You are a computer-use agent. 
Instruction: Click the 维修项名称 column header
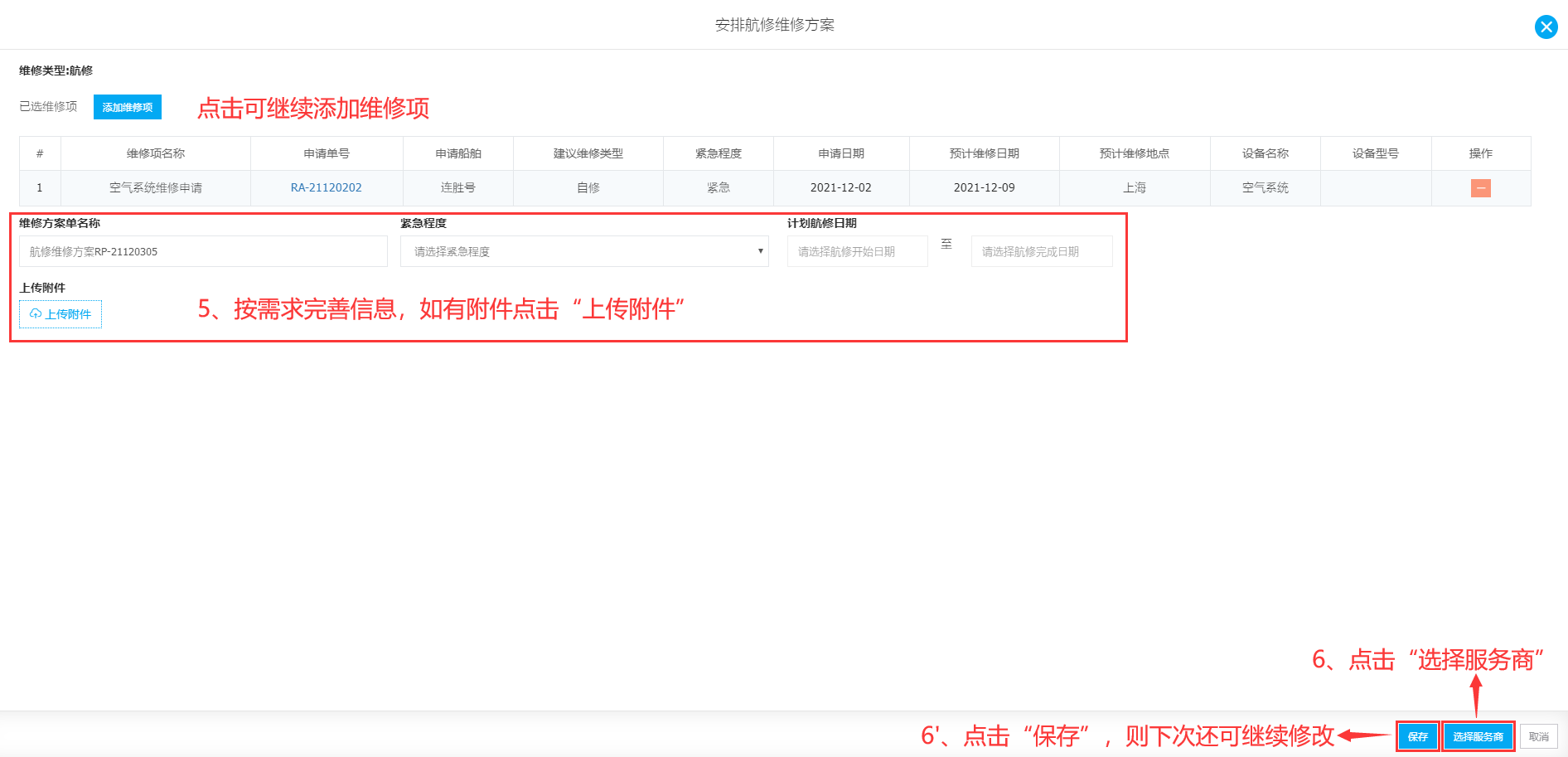coord(156,153)
